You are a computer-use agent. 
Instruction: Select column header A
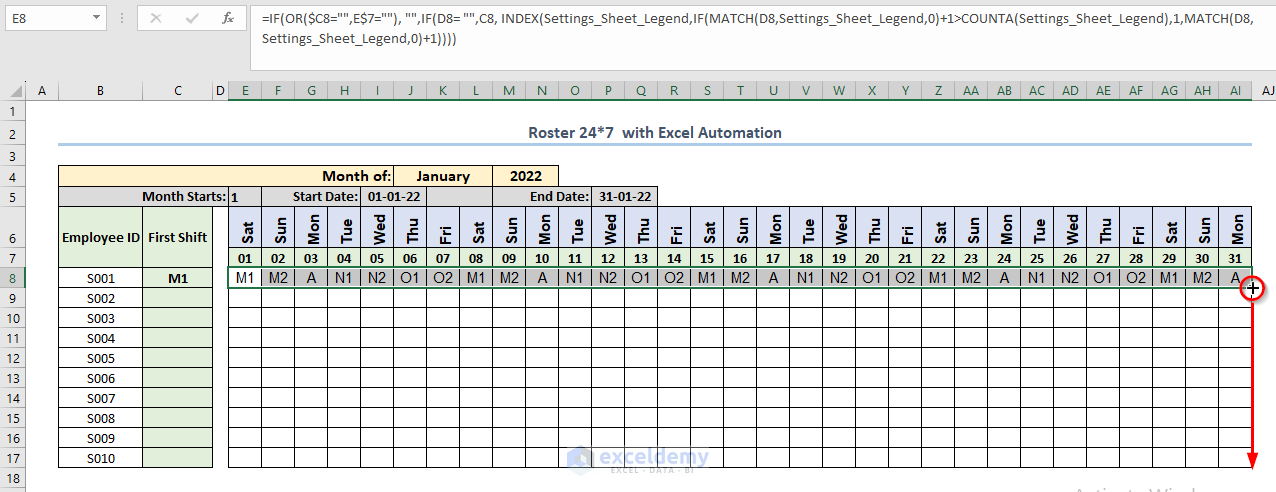42,91
